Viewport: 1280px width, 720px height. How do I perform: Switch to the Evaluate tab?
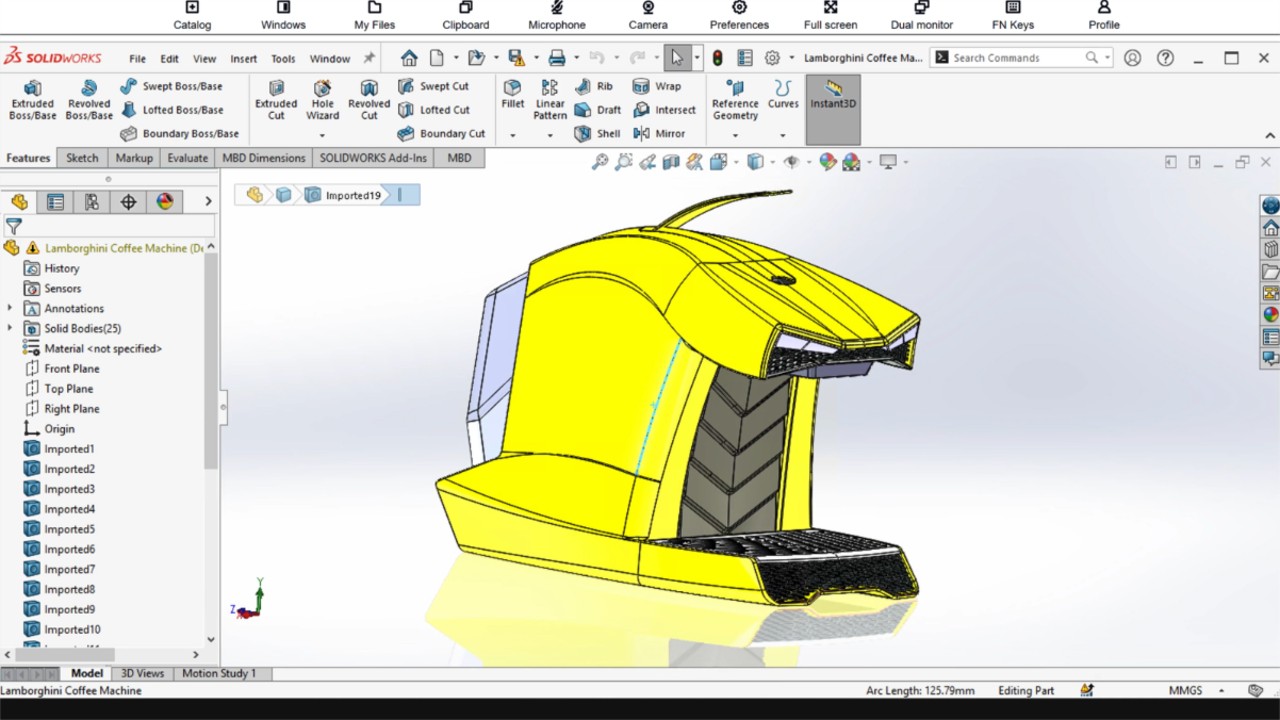(187, 158)
